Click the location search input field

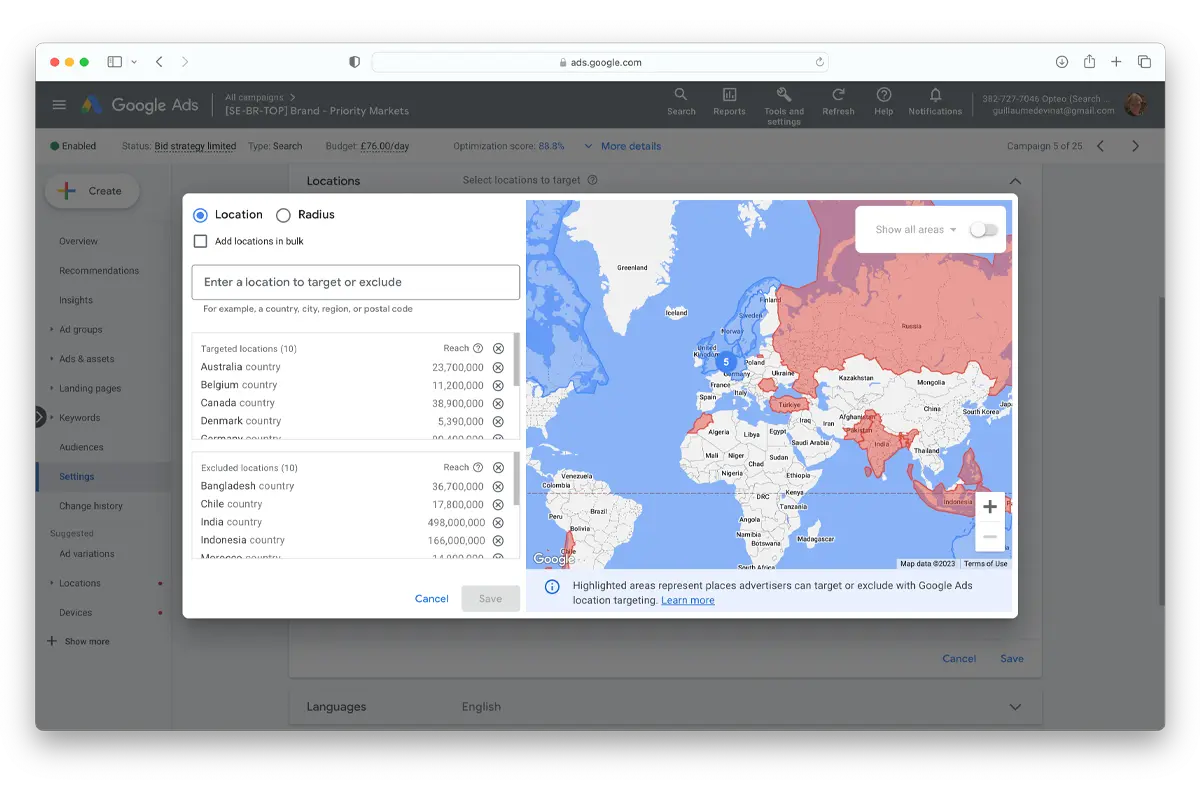(355, 282)
